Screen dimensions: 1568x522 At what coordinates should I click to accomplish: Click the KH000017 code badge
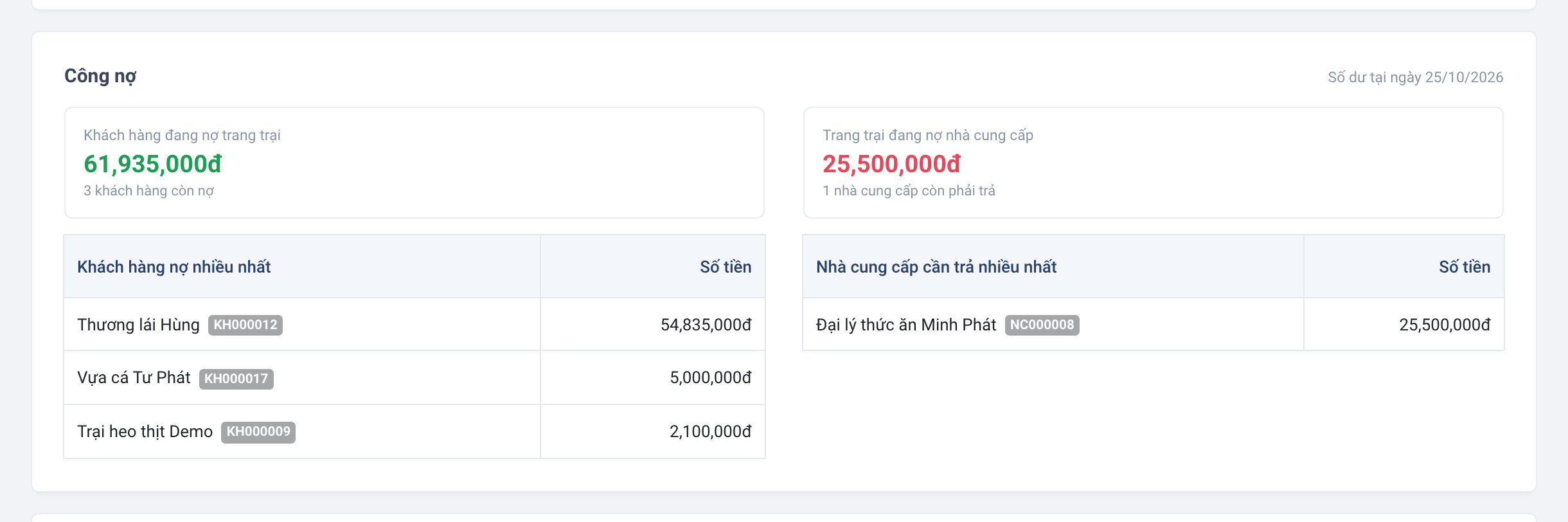tap(236, 379)
